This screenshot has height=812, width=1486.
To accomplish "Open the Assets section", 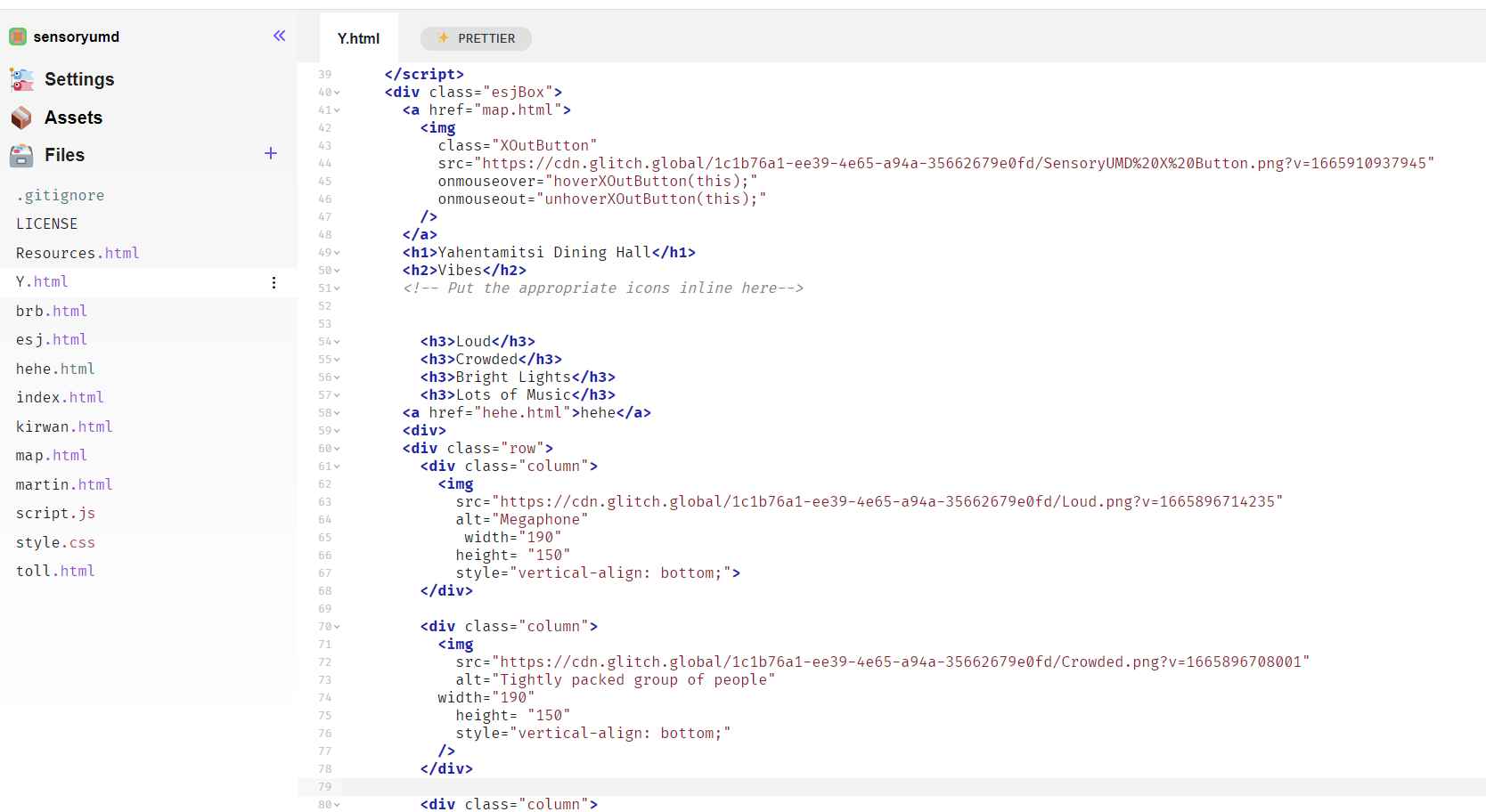I will pyautogui.click(x=73, y=118).
